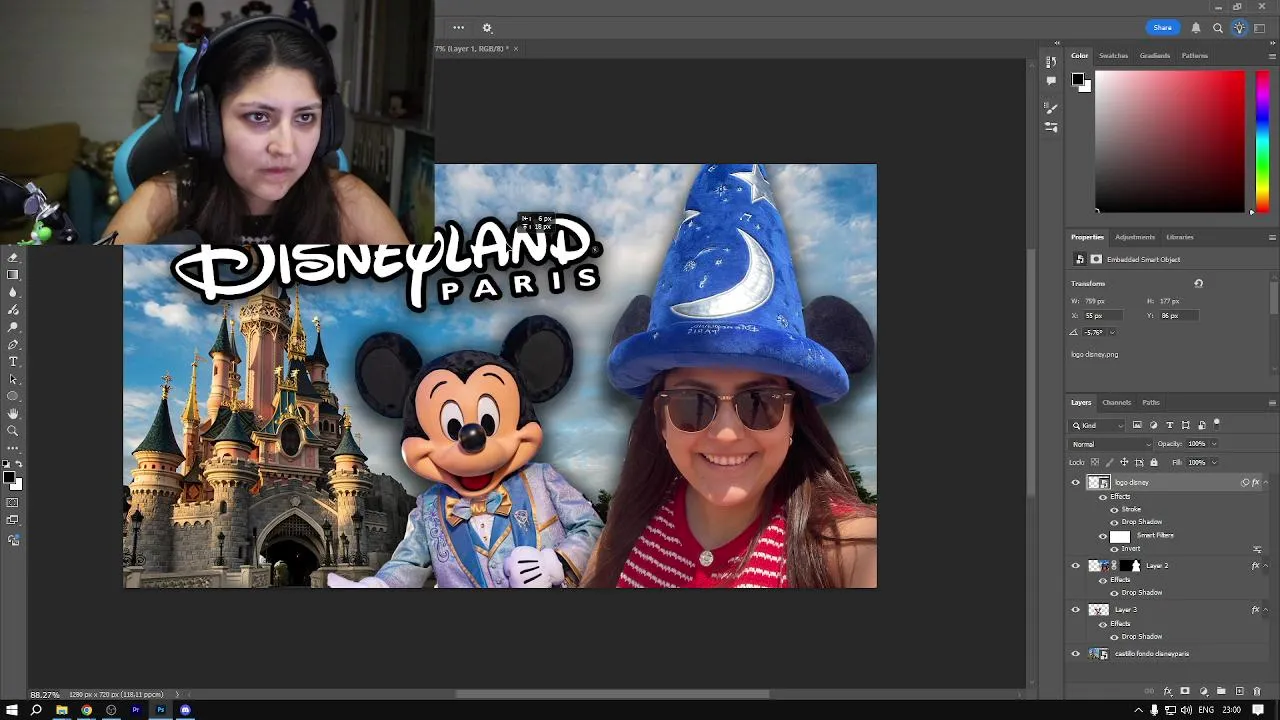
Task: Toggle the layer filter on/off switch
Action: [x=1216, y=424]
